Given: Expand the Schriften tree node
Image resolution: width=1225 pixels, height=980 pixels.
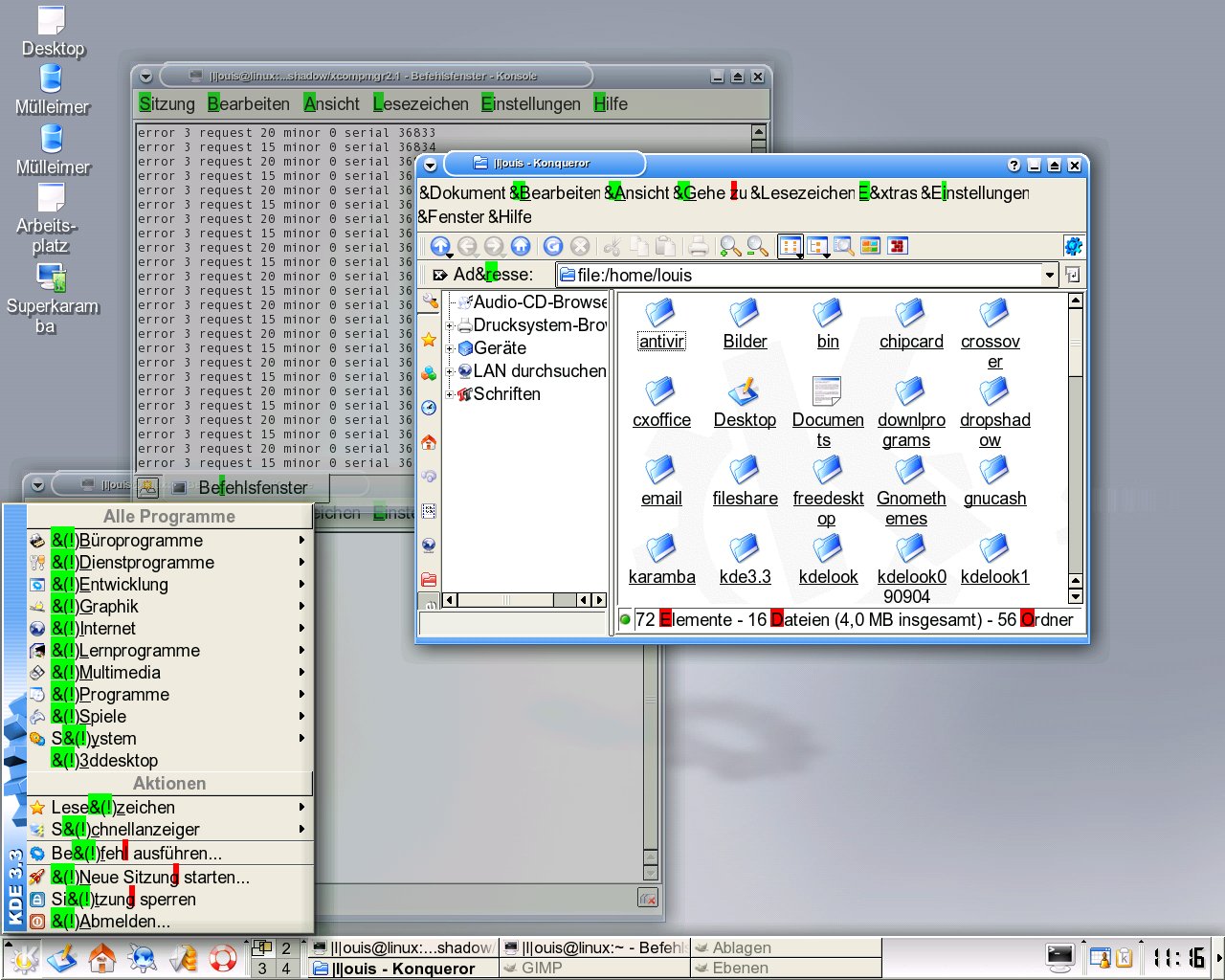Looking at the screenshot, I should click(x=449, y=394).
